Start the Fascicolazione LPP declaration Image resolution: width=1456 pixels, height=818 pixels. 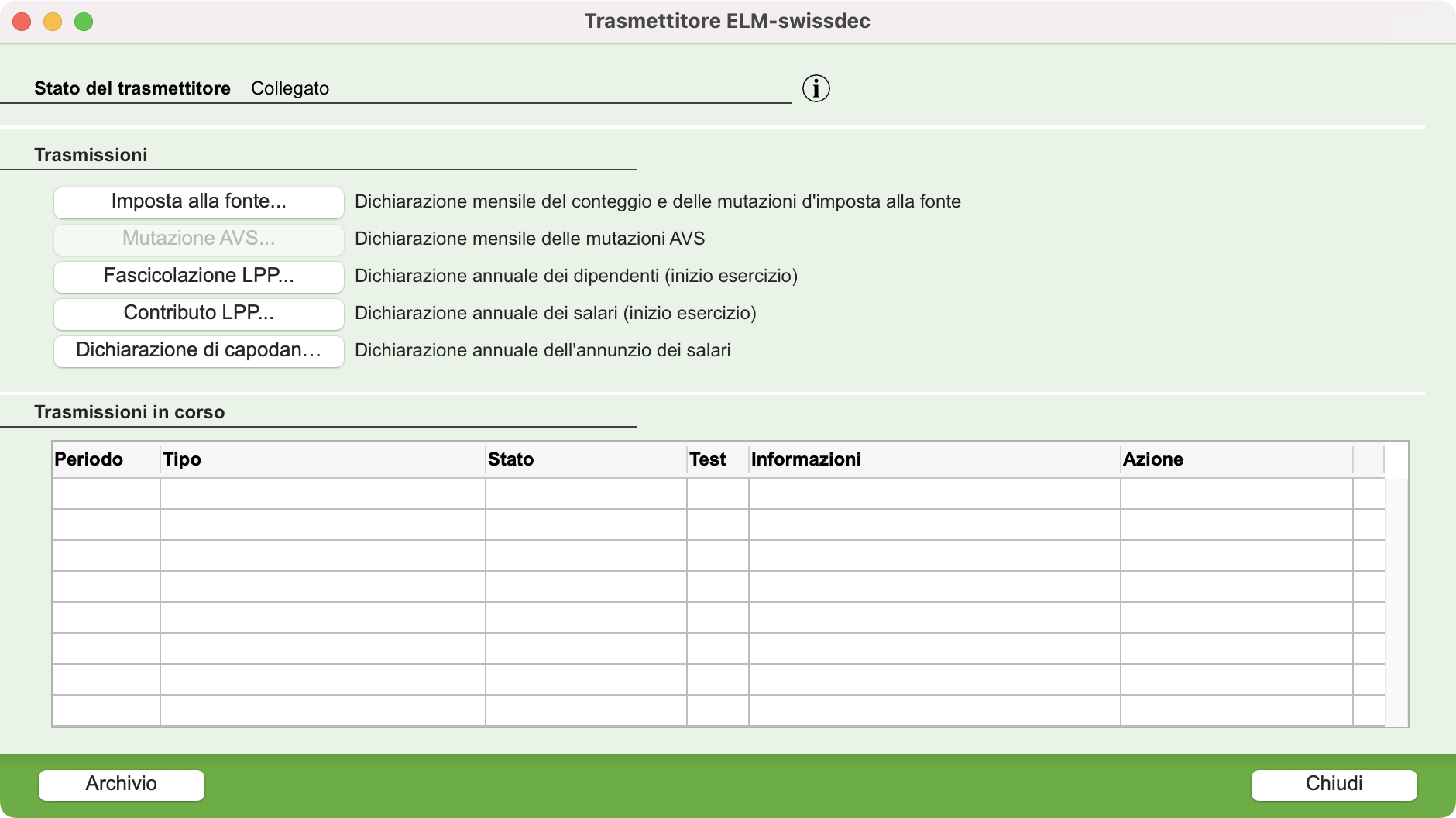pyautogui.click(x=199, y=276)
